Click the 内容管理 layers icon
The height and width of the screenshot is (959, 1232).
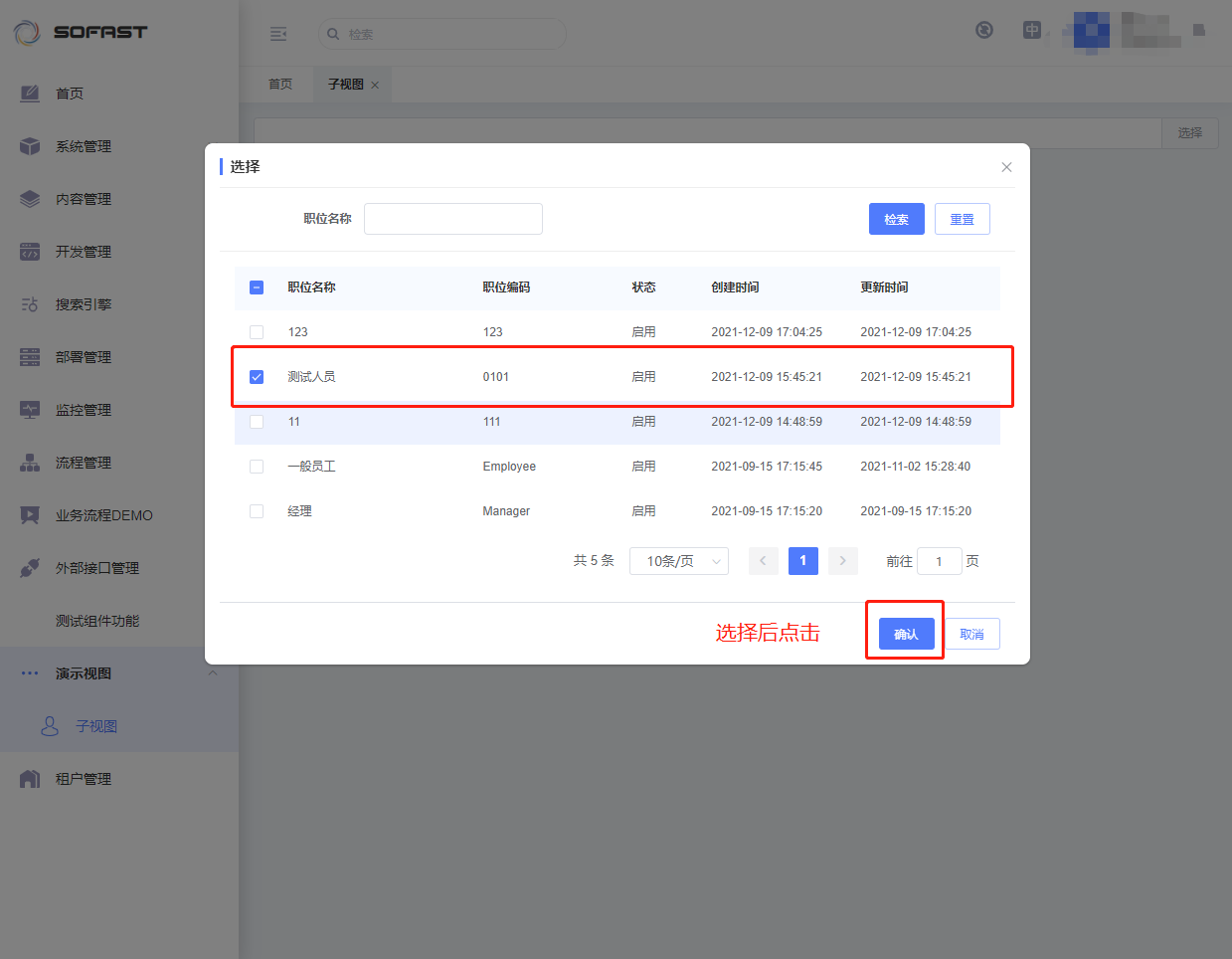30,199
